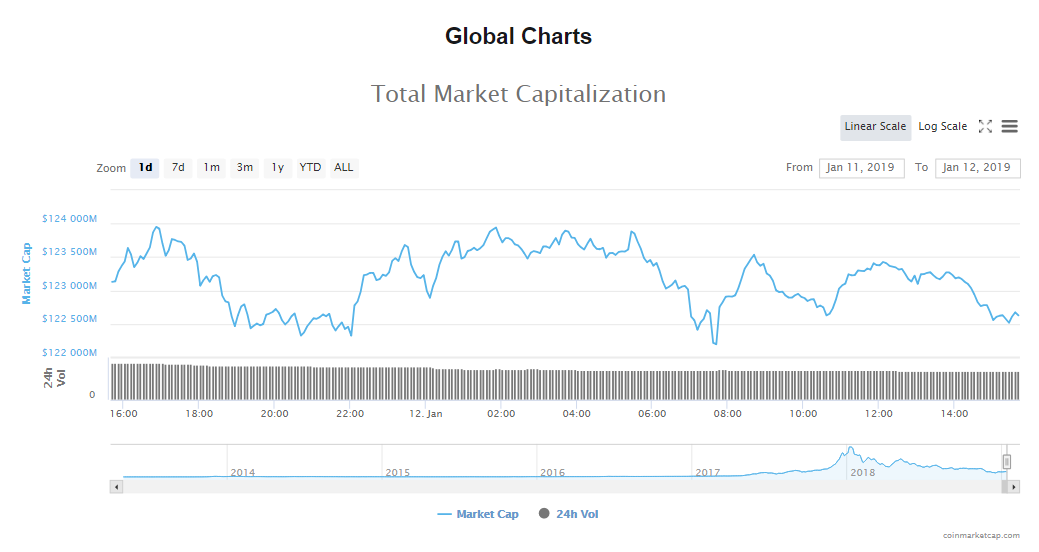Toggle the Market Cap legend series
1039x552 pixels.
click(x=478, y=514)
